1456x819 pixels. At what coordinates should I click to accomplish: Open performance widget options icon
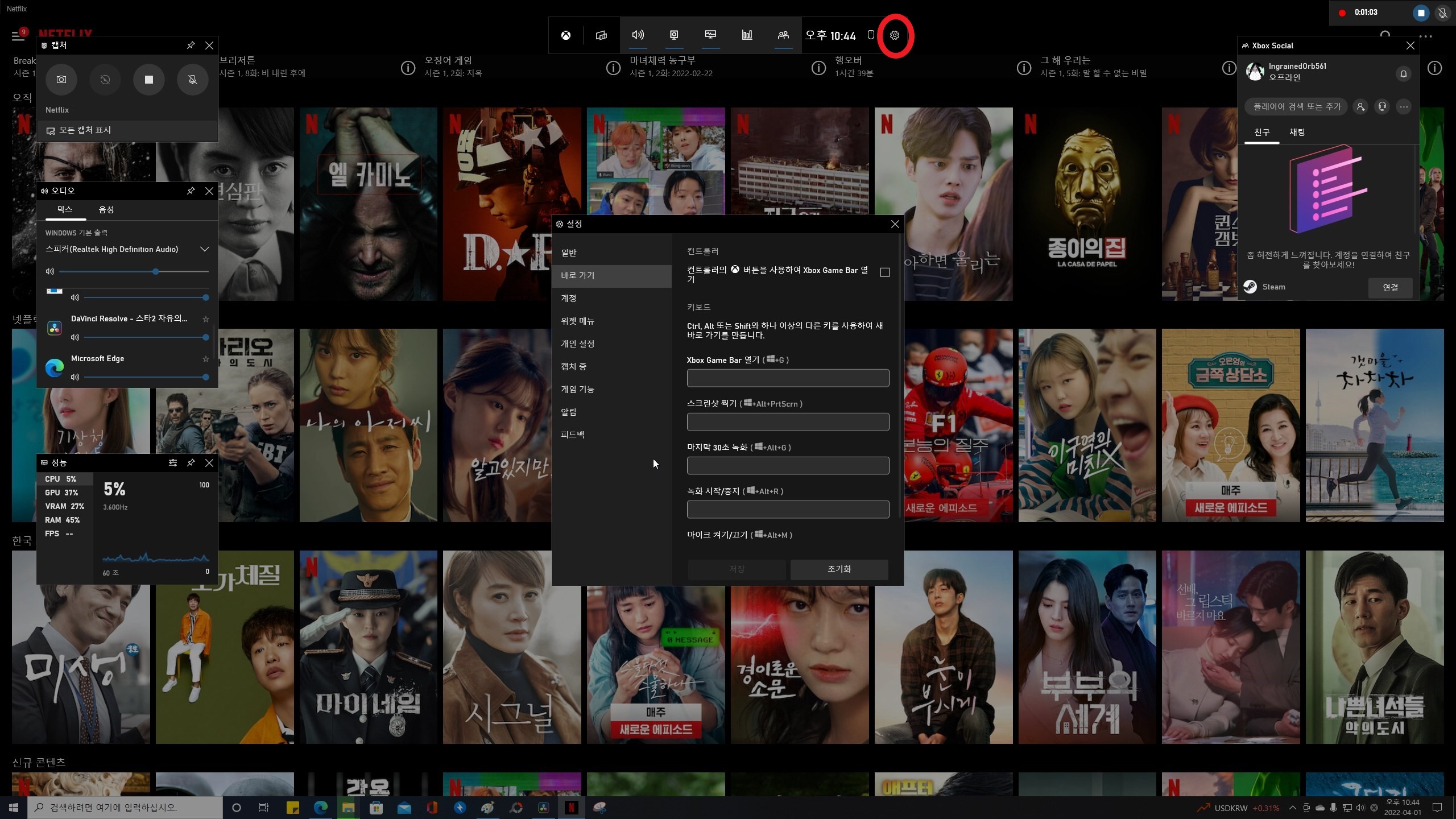[173, 463]
